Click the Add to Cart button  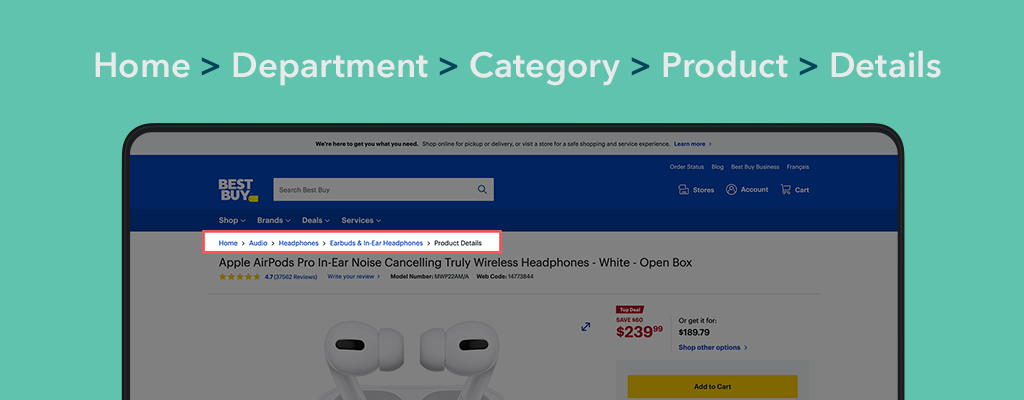(x=712, y=387)
